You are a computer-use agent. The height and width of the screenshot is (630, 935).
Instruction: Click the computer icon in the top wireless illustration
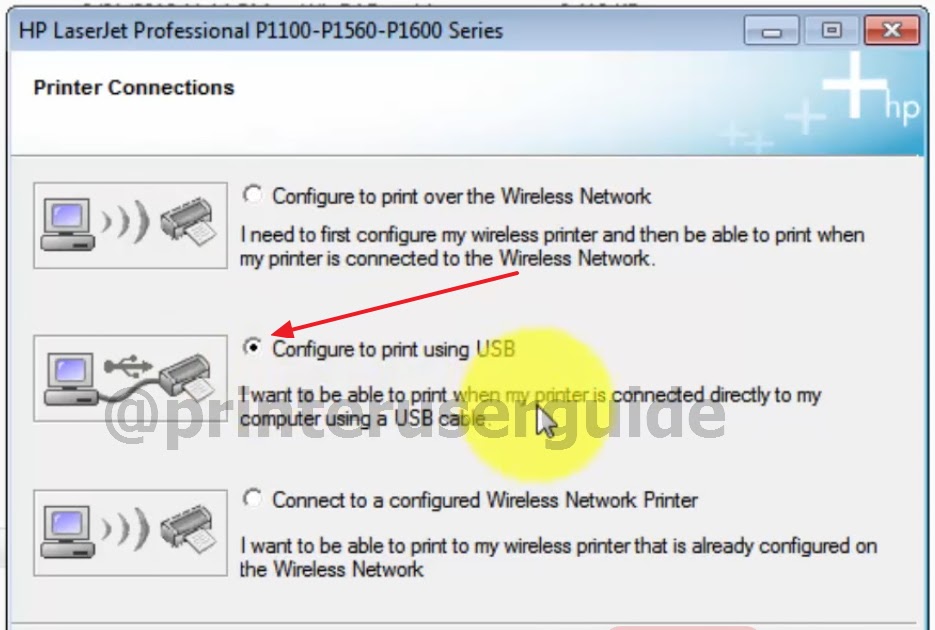(67, 225)
